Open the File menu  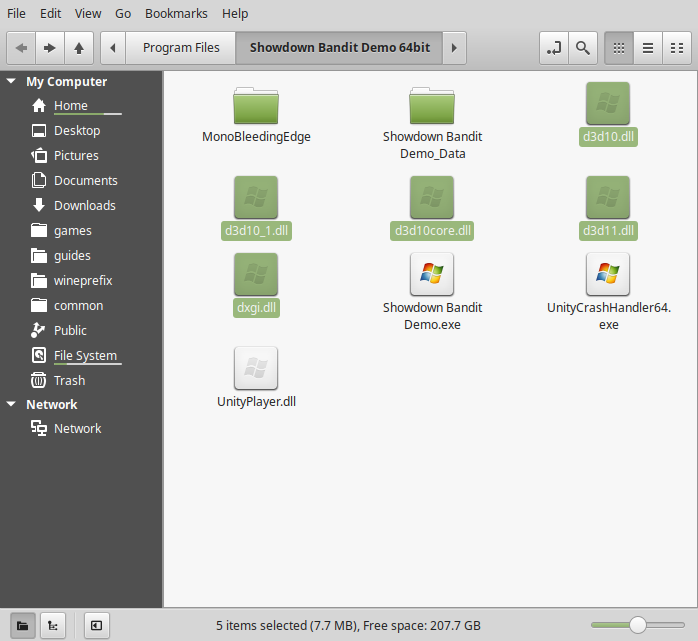[x=16, y=14]
